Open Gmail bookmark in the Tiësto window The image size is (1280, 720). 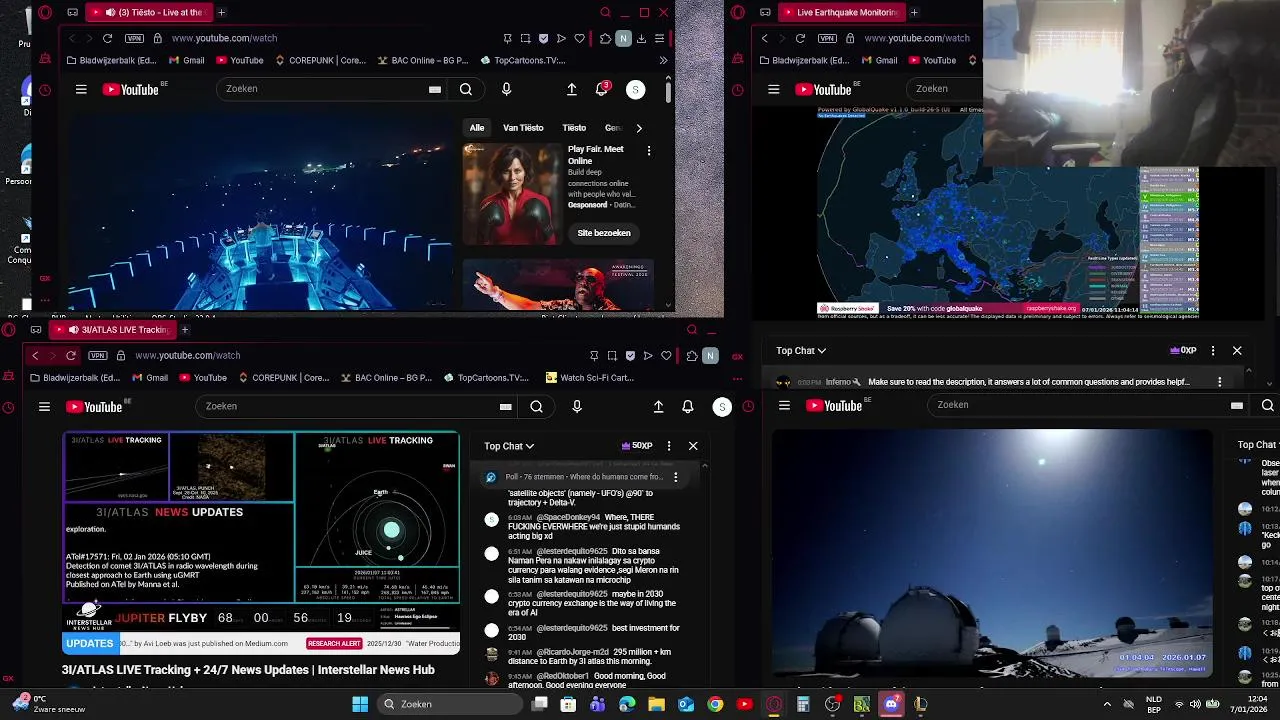click(x=185, y=60)
